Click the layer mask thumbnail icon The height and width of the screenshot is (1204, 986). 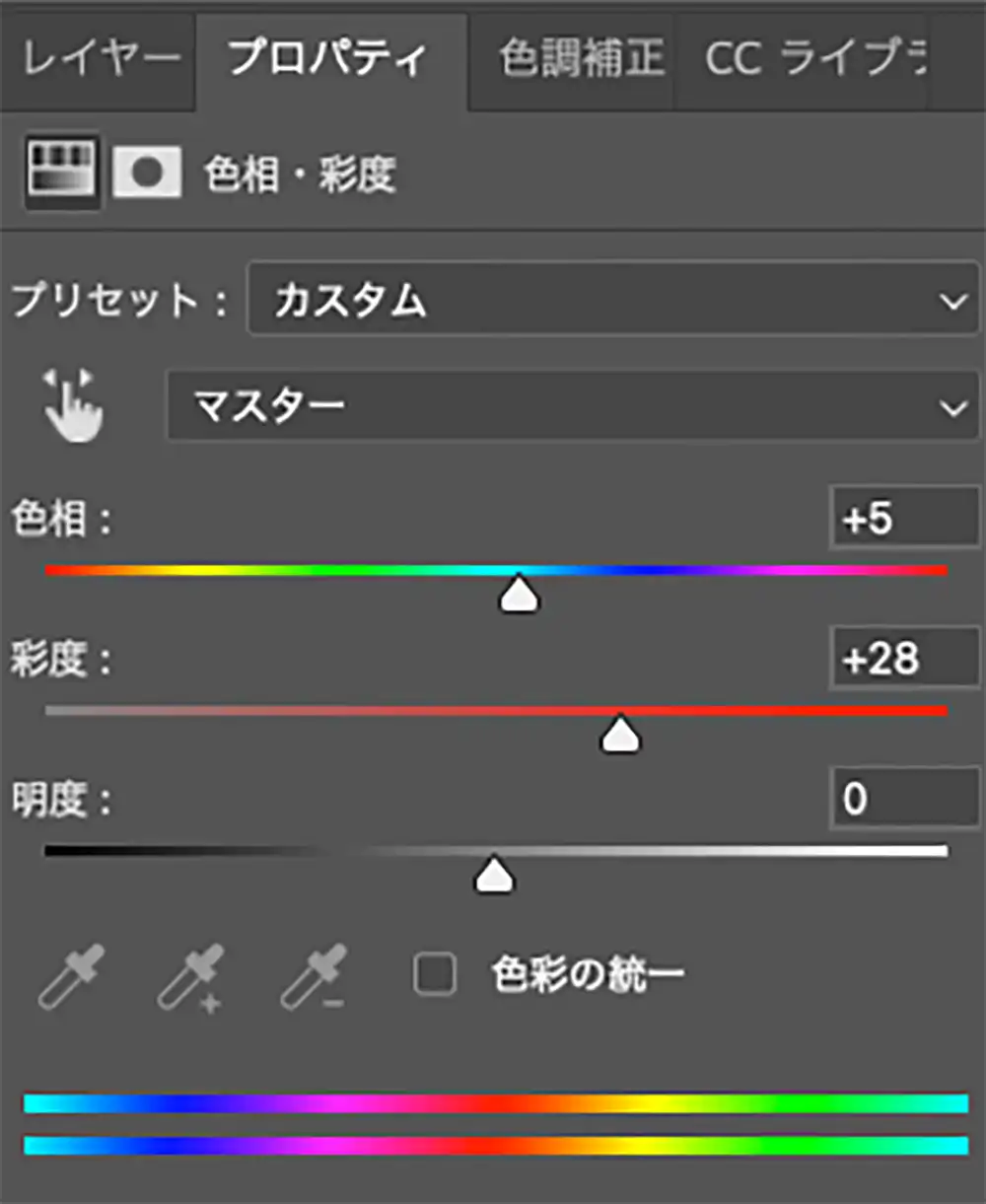tap(146, 173)
